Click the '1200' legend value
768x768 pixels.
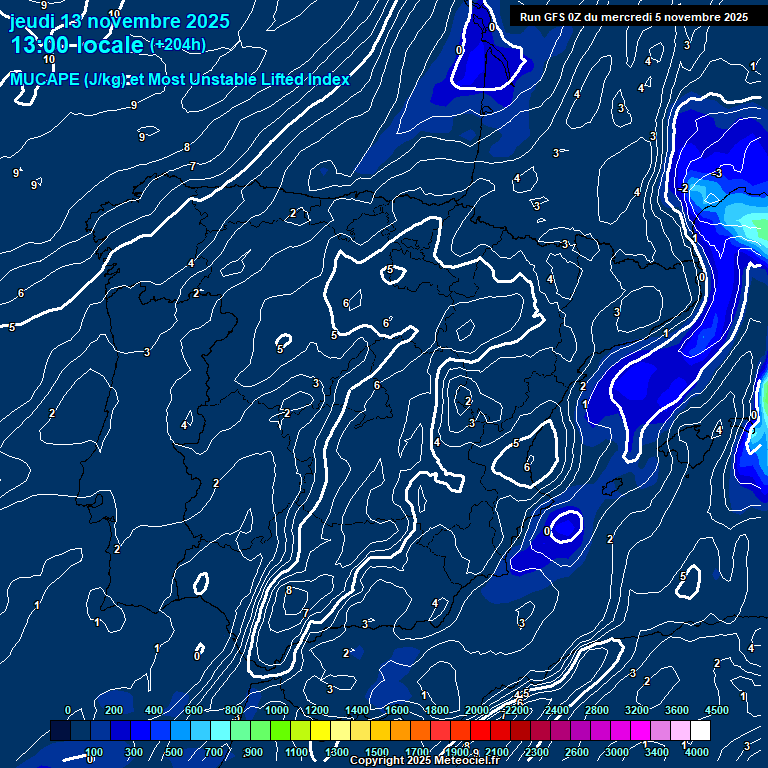coord(317,710)
